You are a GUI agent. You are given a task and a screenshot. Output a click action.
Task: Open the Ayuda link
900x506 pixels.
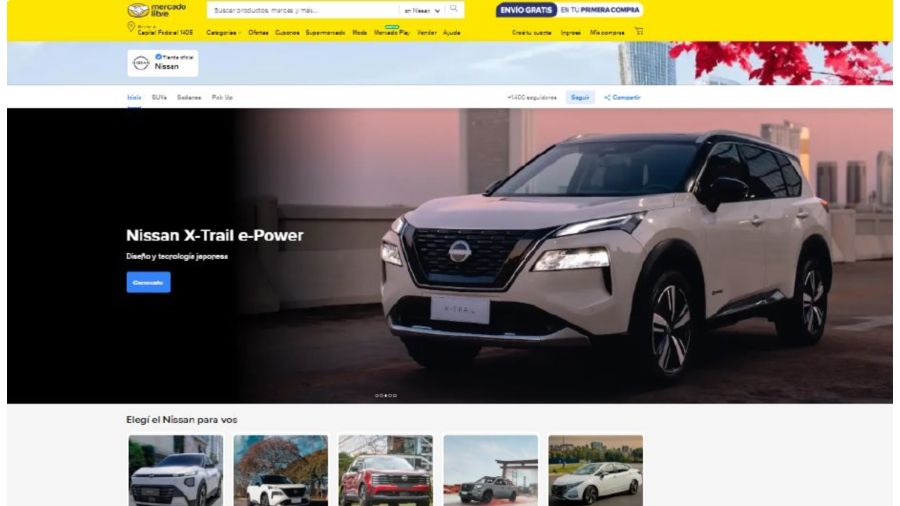click(x=452, y=33)
